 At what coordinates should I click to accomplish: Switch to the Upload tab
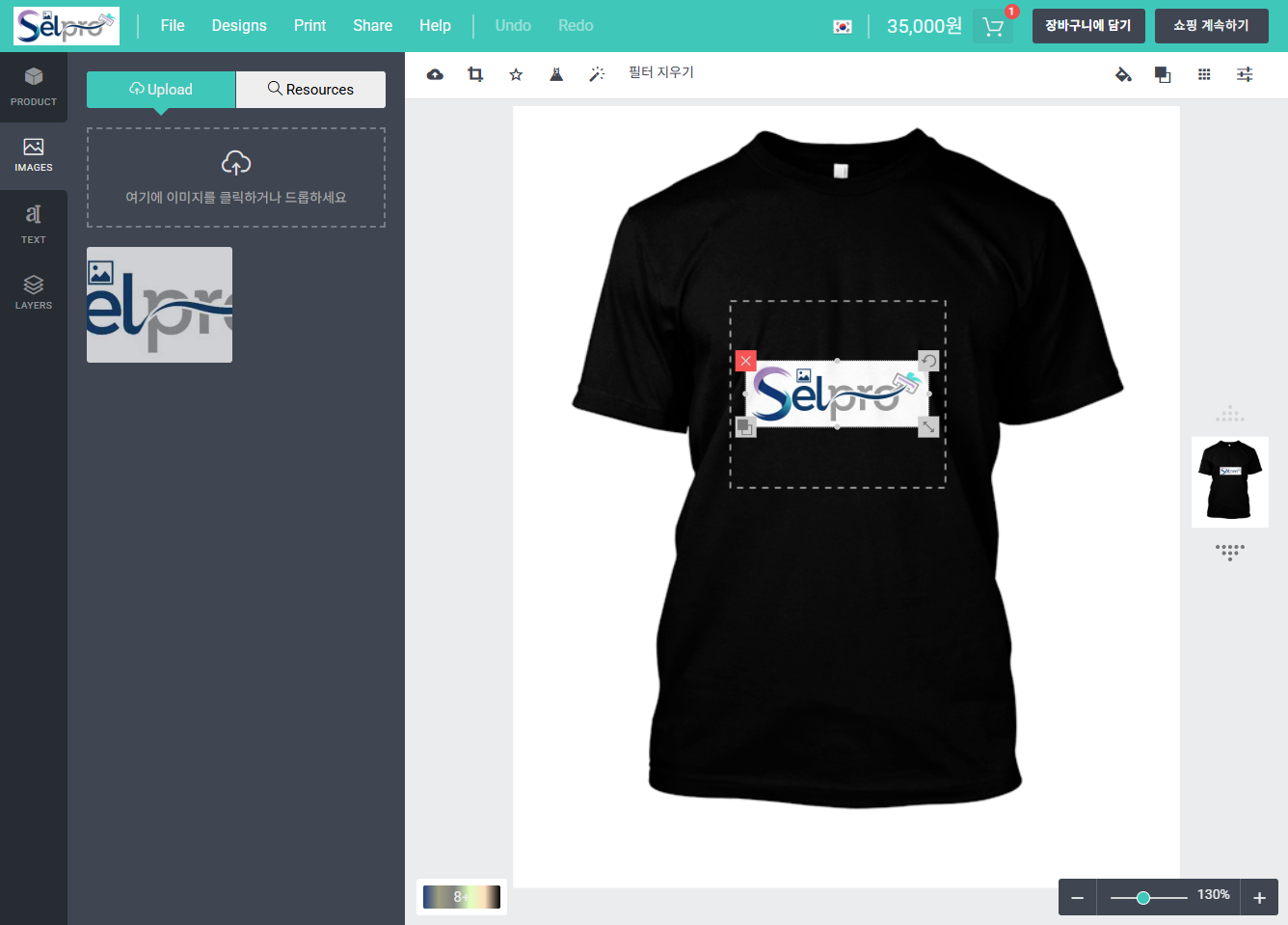[161, 90]
